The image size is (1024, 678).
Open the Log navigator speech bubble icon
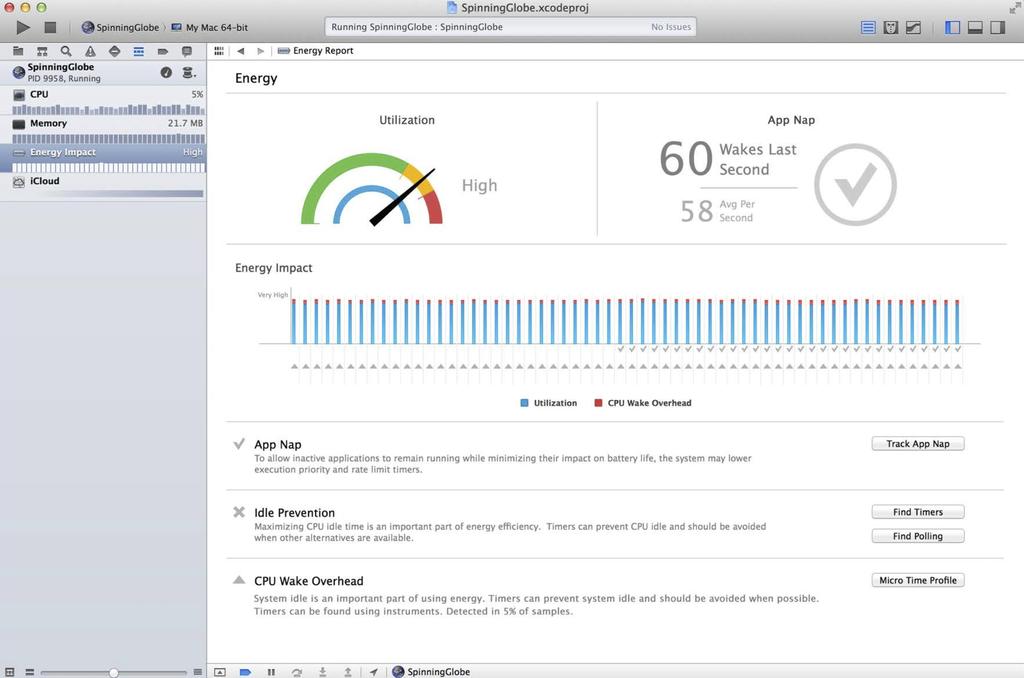click(187, 51)
